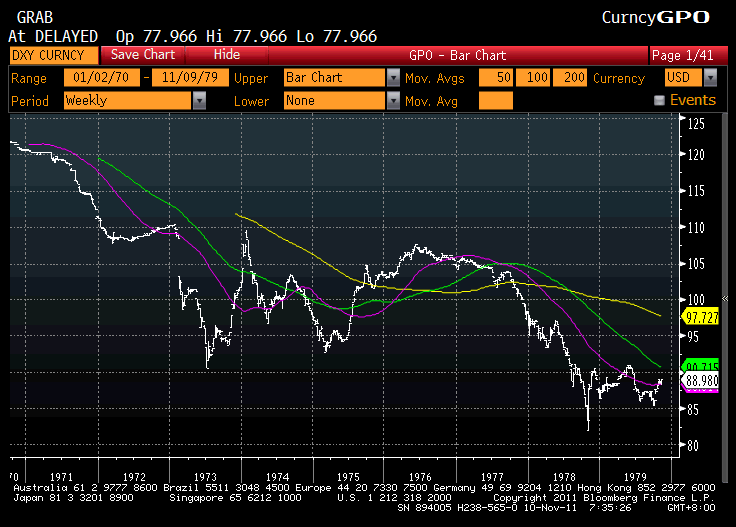Expand the Currency USD dropdown
The height and width of the screenshot is (527, 736).
pyautogui.click(x=709, y=78)
